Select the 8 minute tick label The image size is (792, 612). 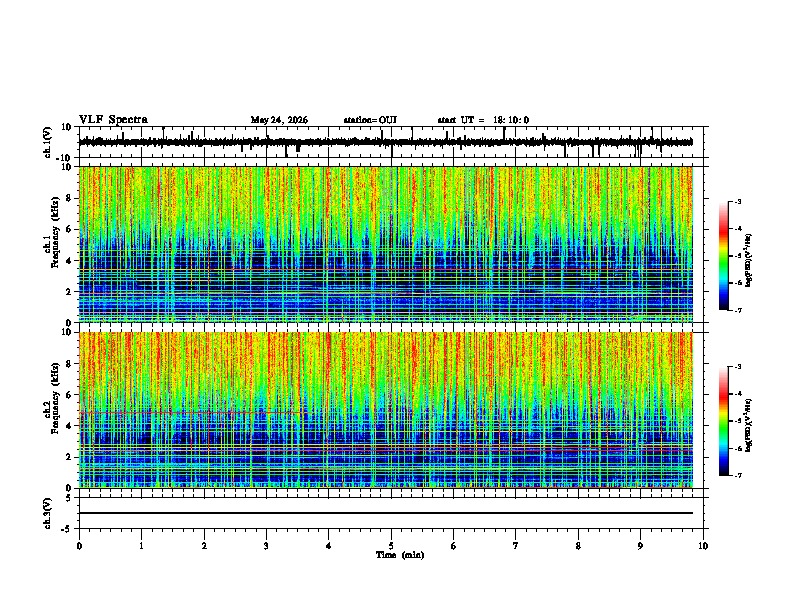(x=578, y=546)
